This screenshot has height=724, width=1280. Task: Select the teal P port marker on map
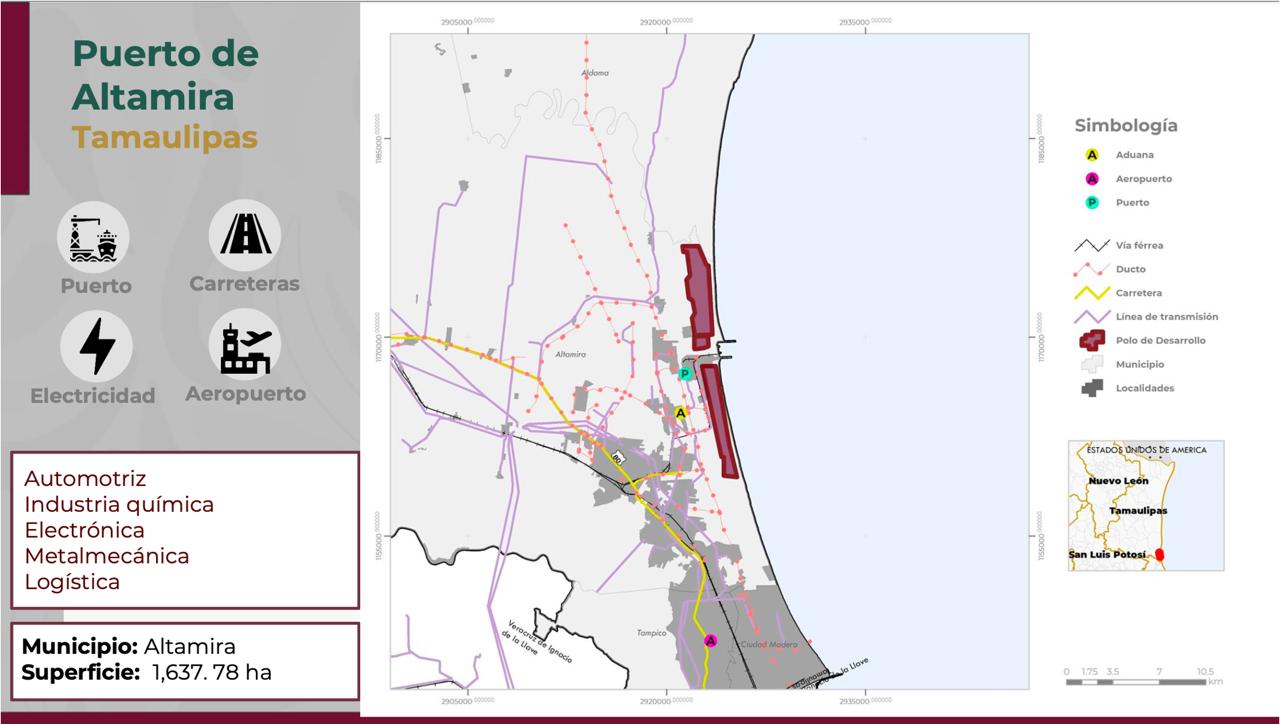point(685,374)
